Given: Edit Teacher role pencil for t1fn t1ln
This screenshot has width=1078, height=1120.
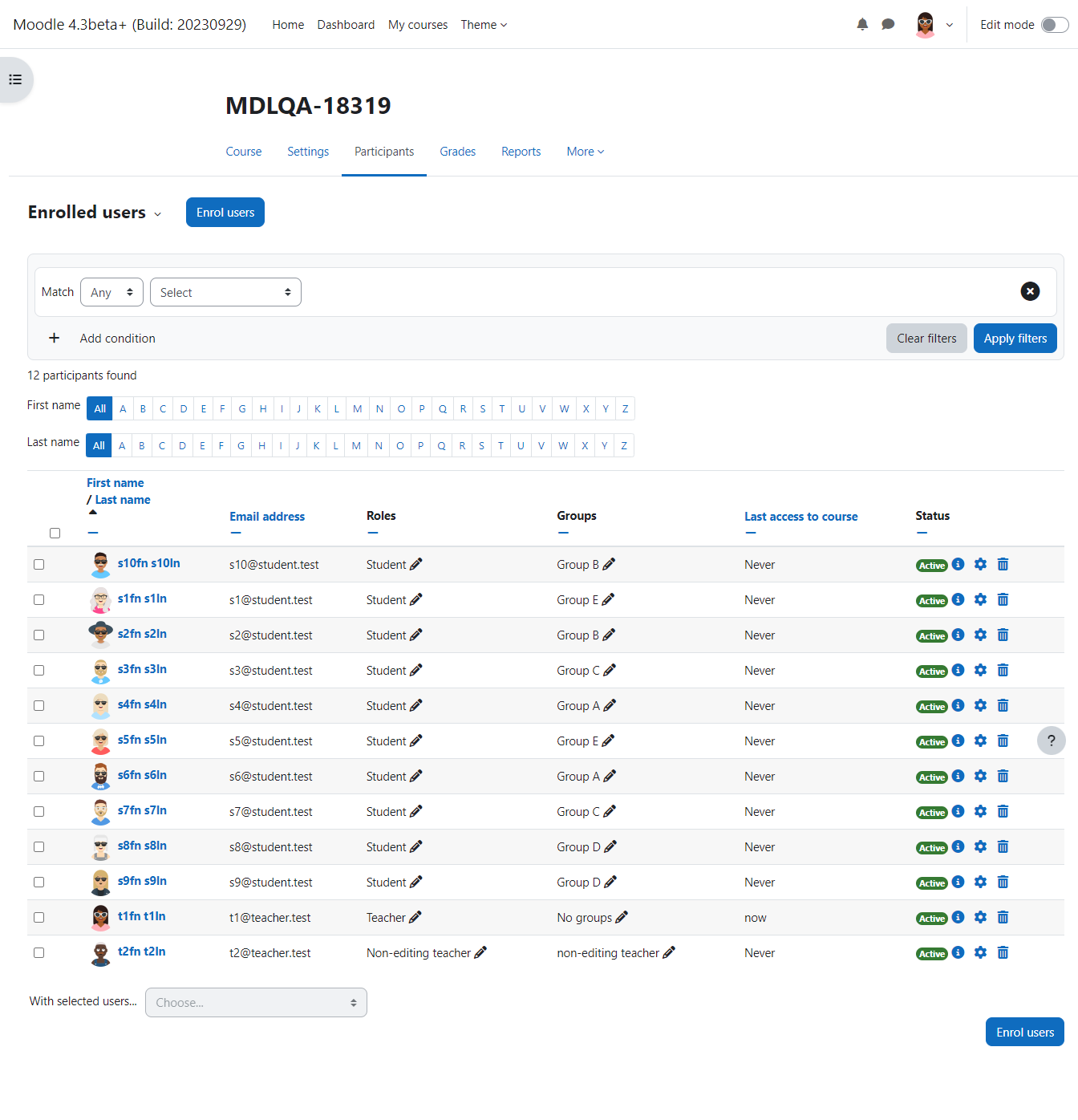Looking at the screenshot, I should 415,917.
